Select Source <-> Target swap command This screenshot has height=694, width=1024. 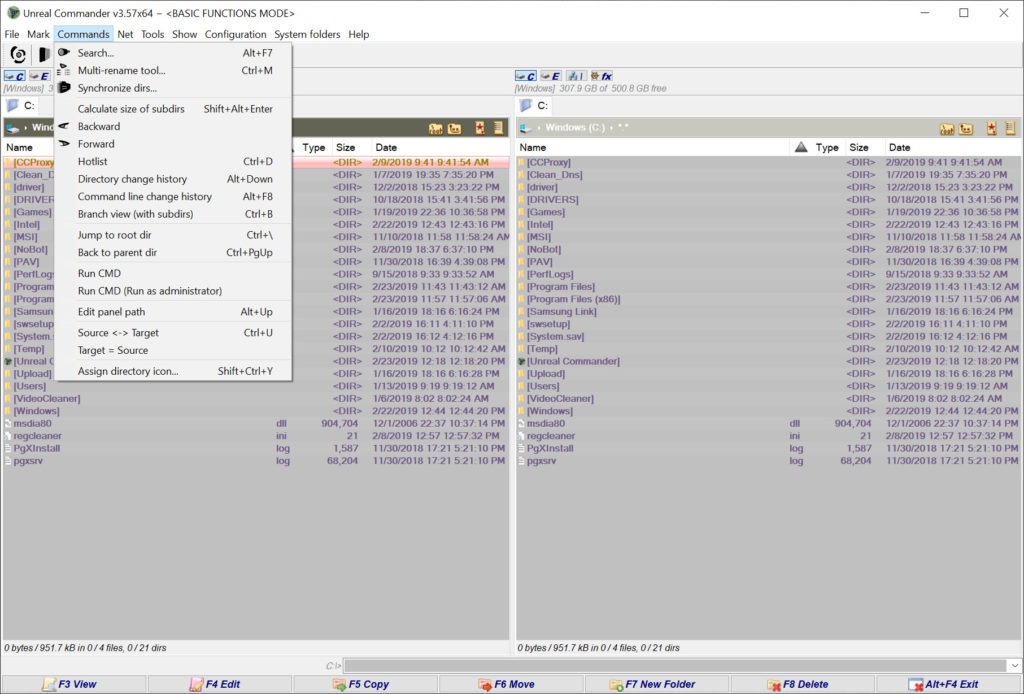(173, 334)
